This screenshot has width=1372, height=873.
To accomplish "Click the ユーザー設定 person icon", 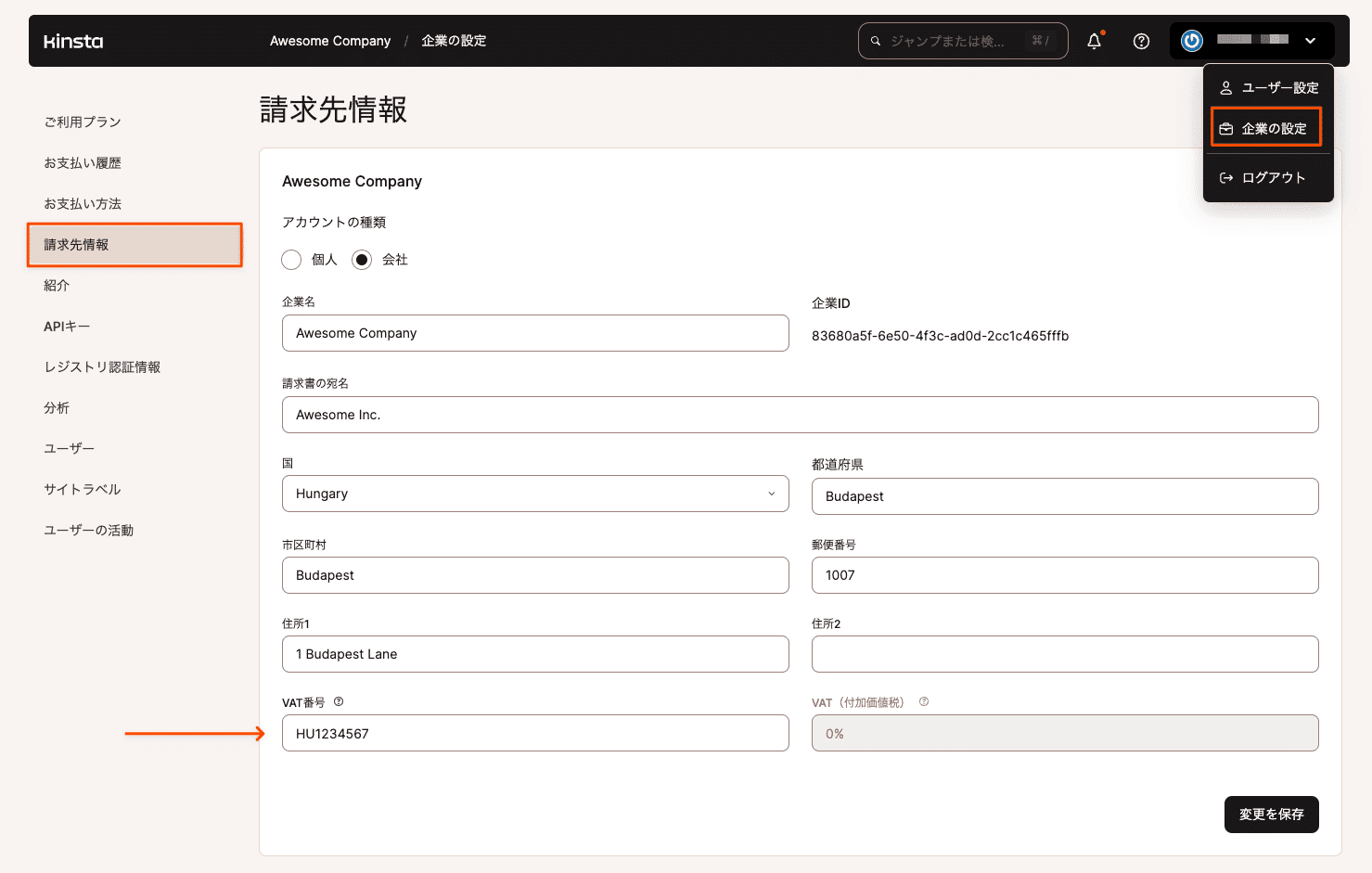I will [1226, 87].
